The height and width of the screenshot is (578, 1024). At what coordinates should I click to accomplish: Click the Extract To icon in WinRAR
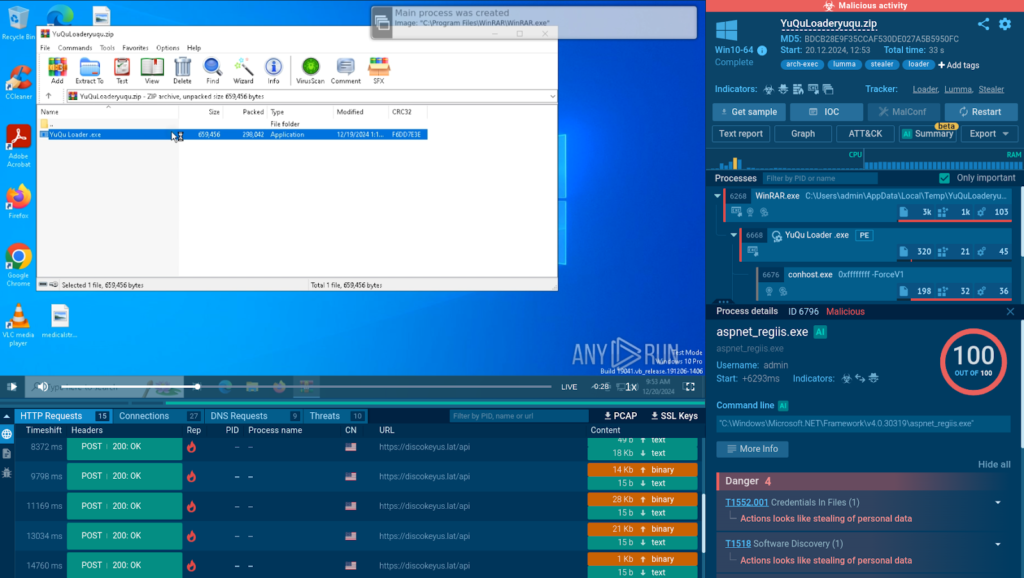click(x=89, y=70)
